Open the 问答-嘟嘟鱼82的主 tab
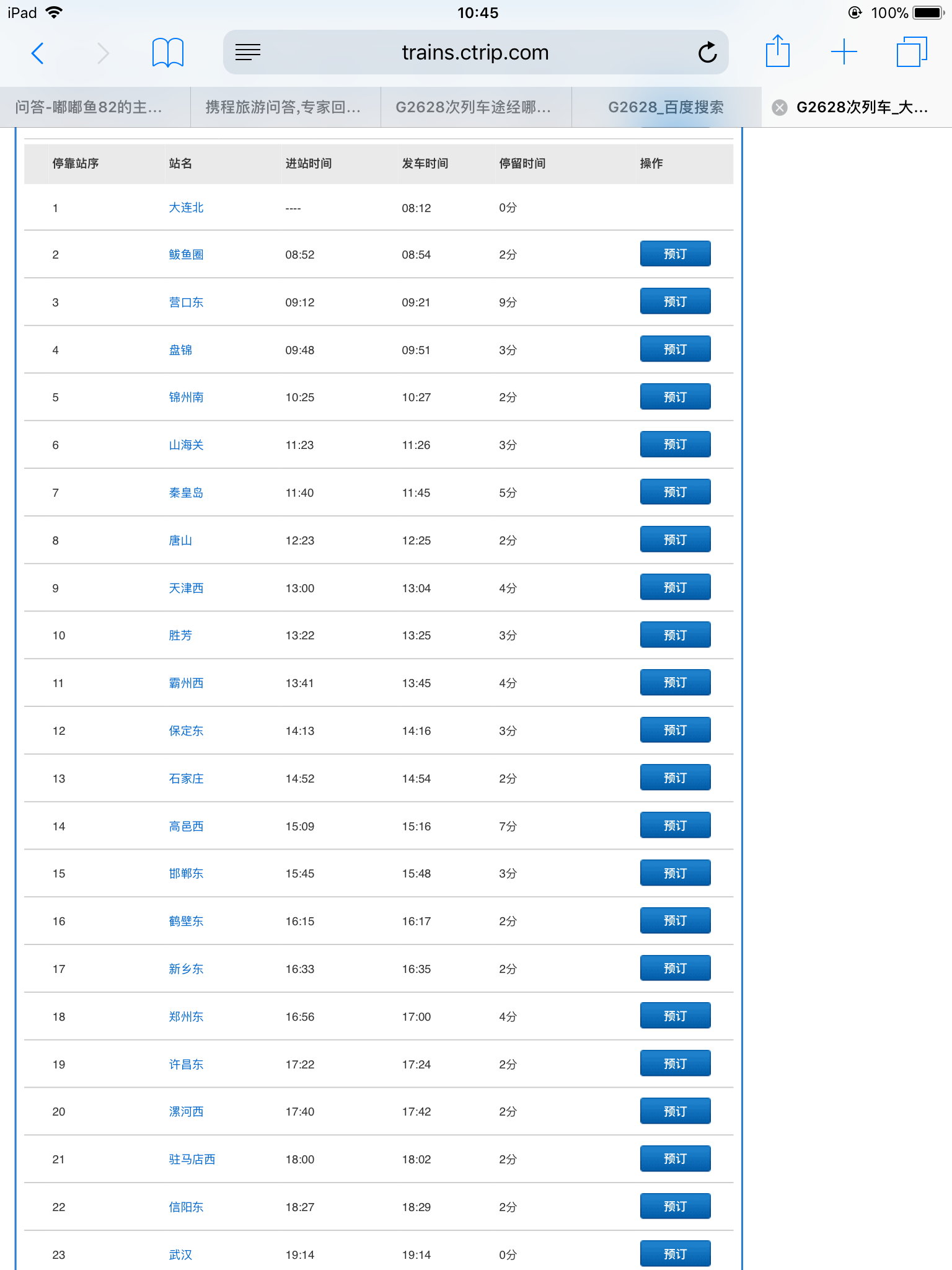Viewport: 952px width, 1270px height. [89, 108]
